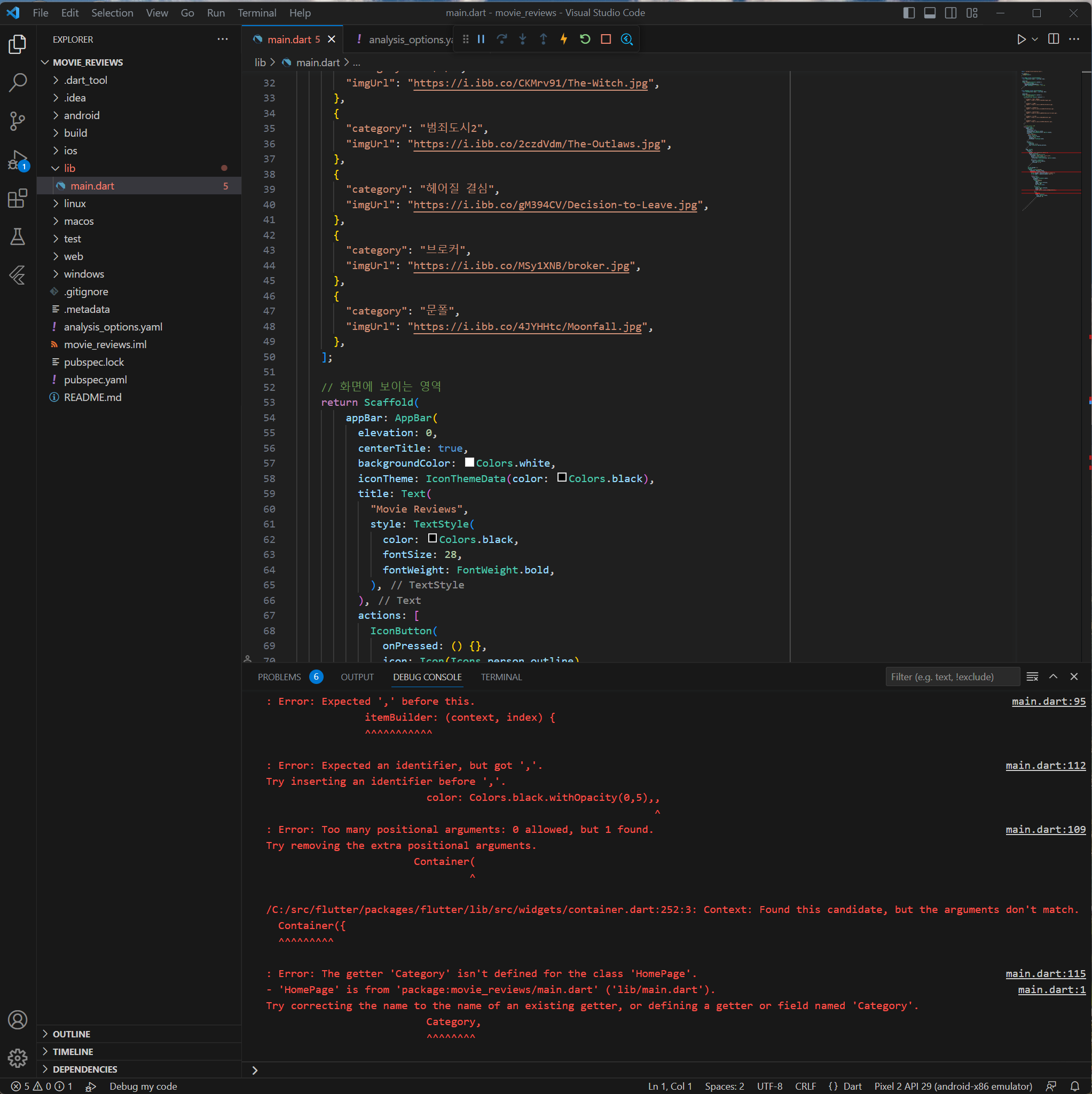Pause the debug session

pos(481,39)
